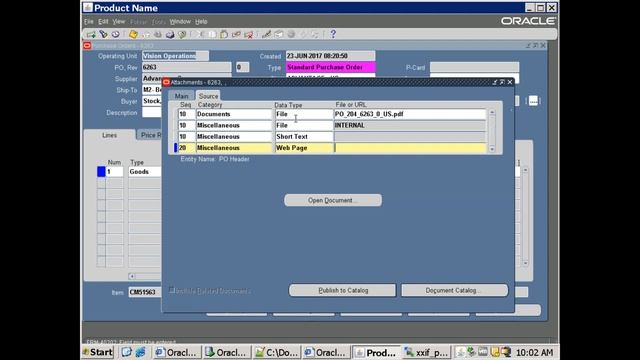
Task: Toggle Include Related Documents checkbox
Action: tap(172, 291)
